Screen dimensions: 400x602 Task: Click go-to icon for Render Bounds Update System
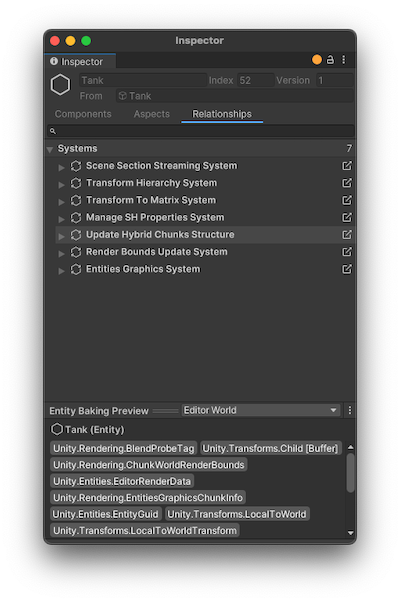coord(347,251)
